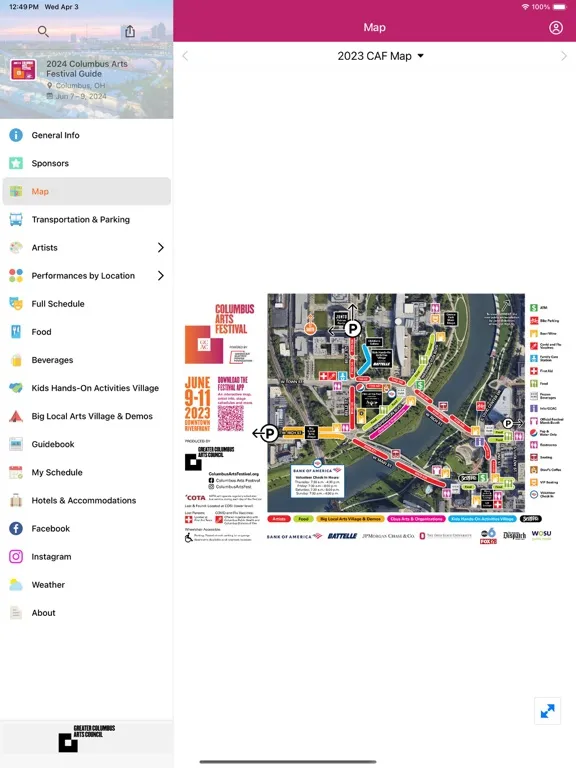Open Transportation & Parking label
576x768 pixels.
[x=81, y=219]
